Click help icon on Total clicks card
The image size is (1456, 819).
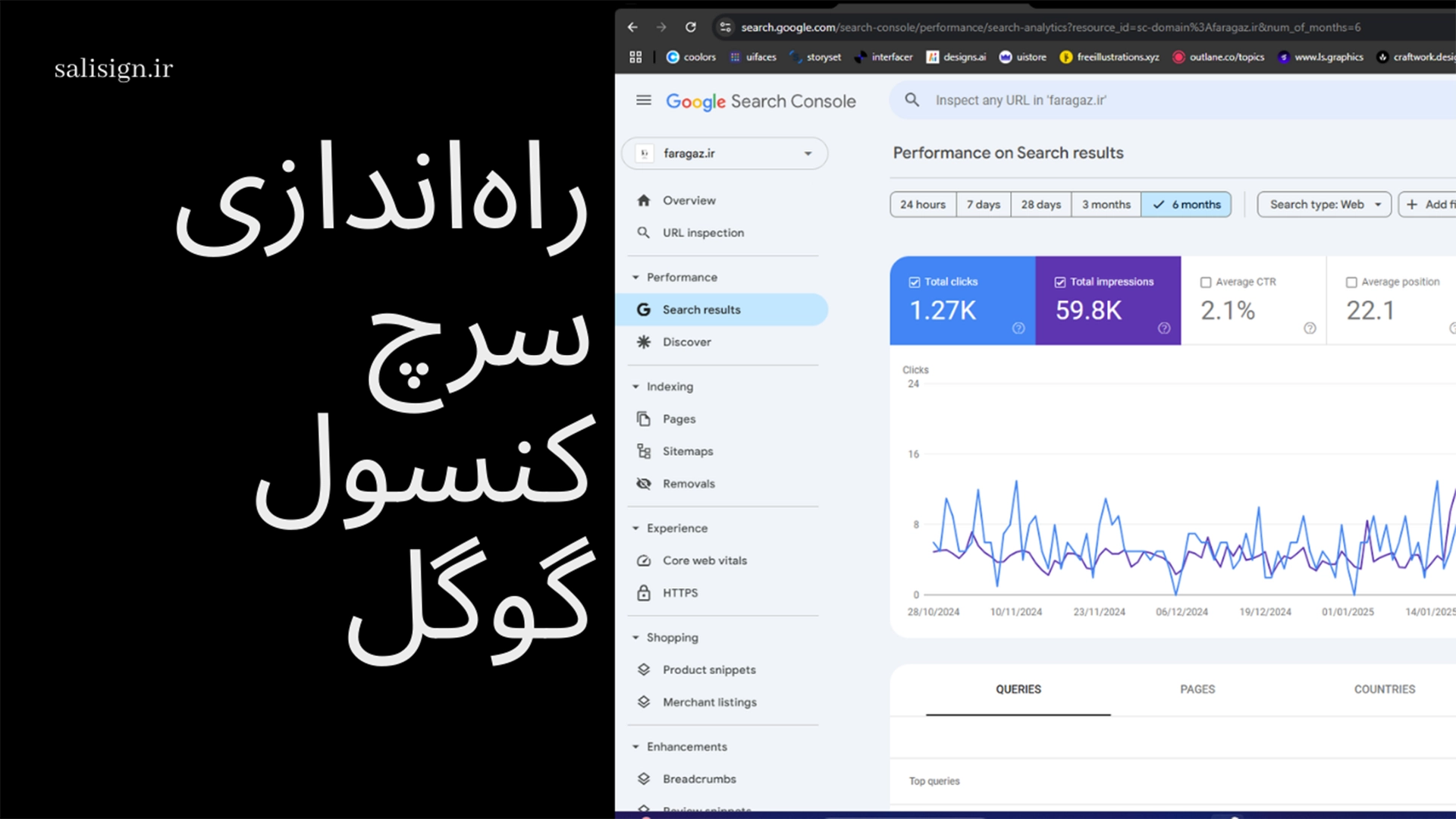point(1018,328)
